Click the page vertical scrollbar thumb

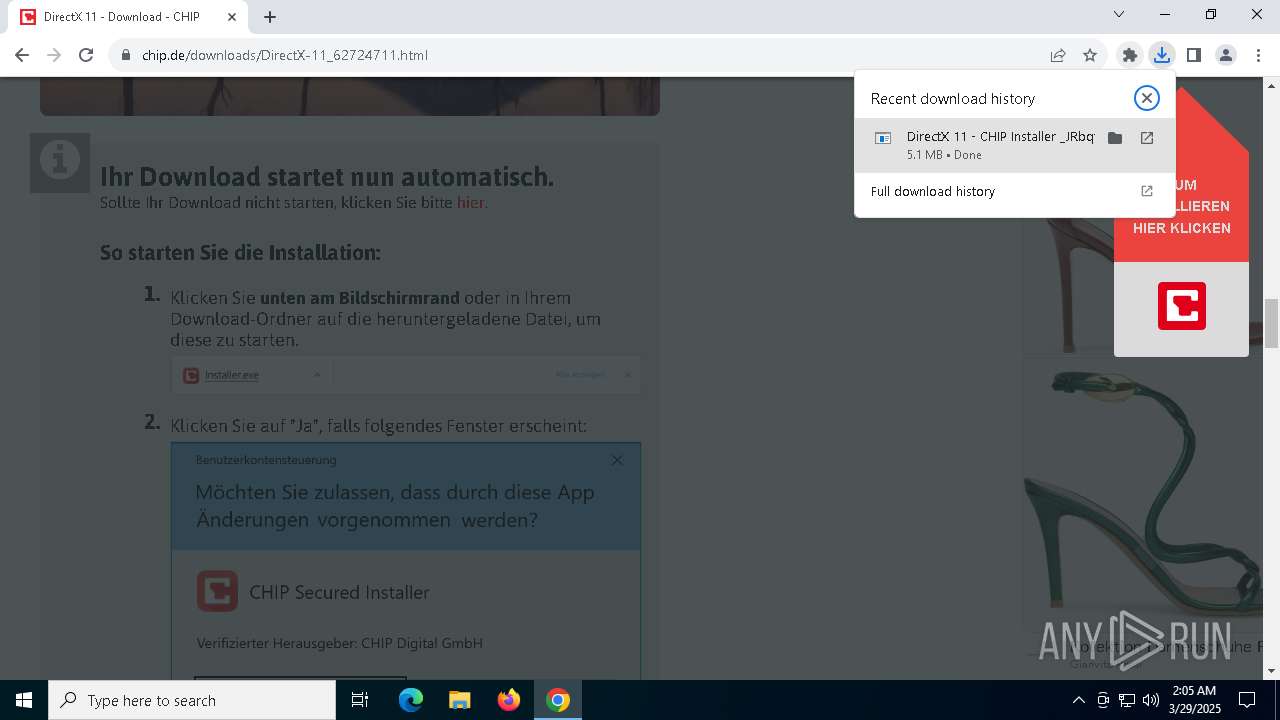pos(1272,322)
